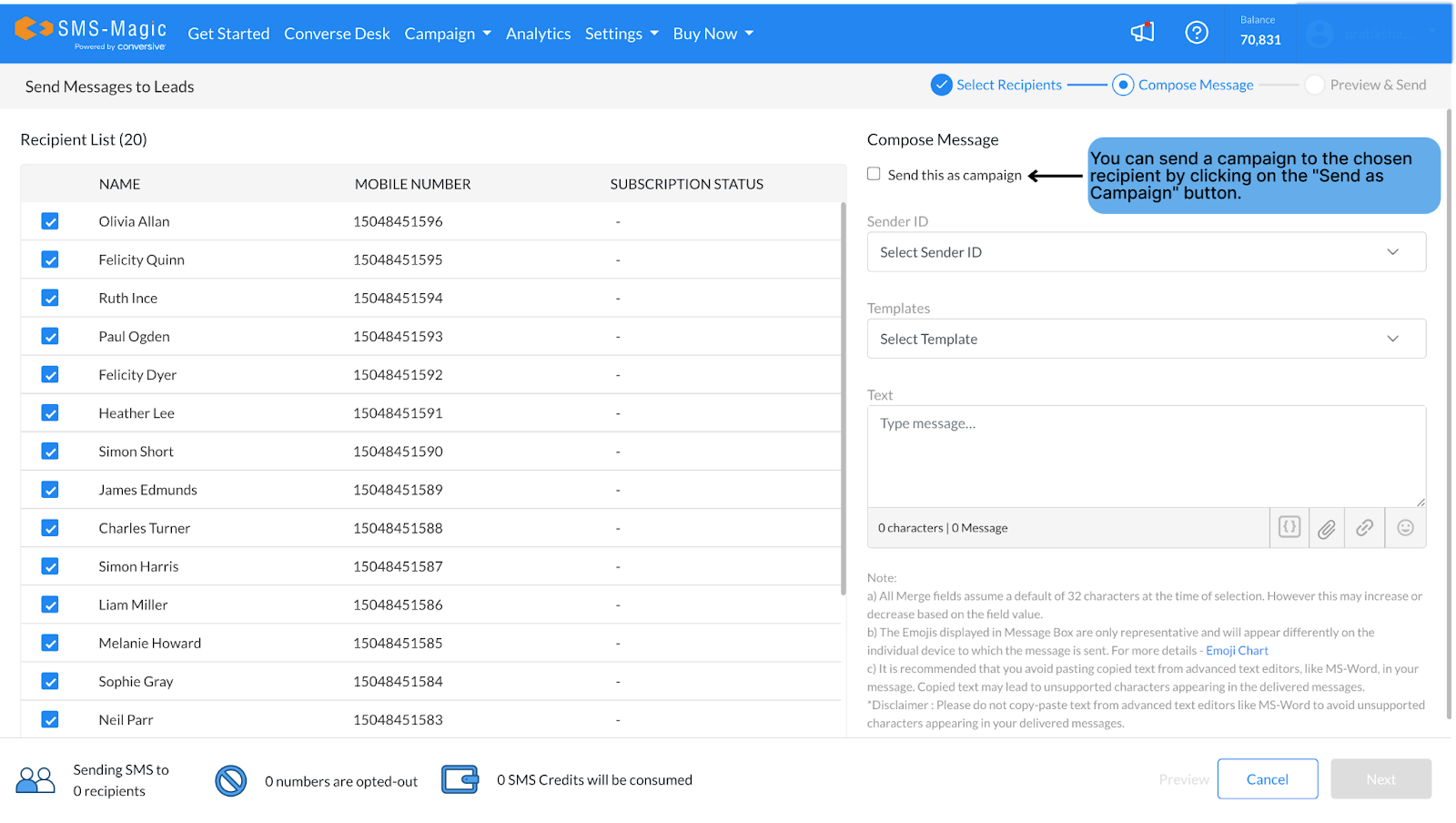Uncheck Charles Turner's checkbox

pos(50,528)
